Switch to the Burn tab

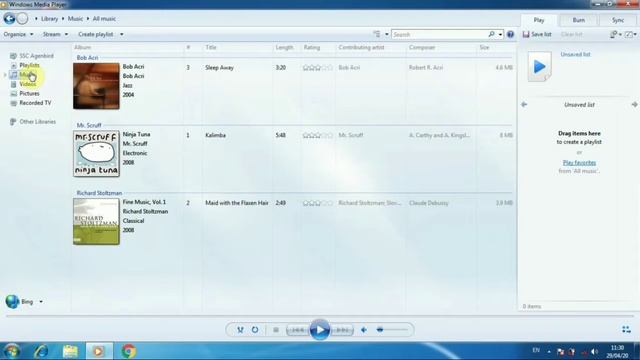coord(578,20)
